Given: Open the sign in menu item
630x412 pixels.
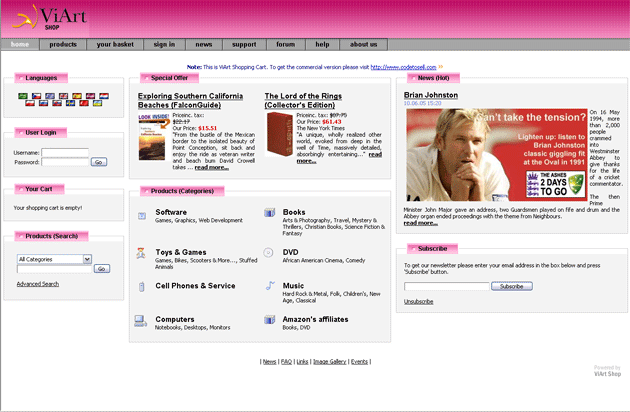Looking at the screenshot, I should [x=164, y=44].
